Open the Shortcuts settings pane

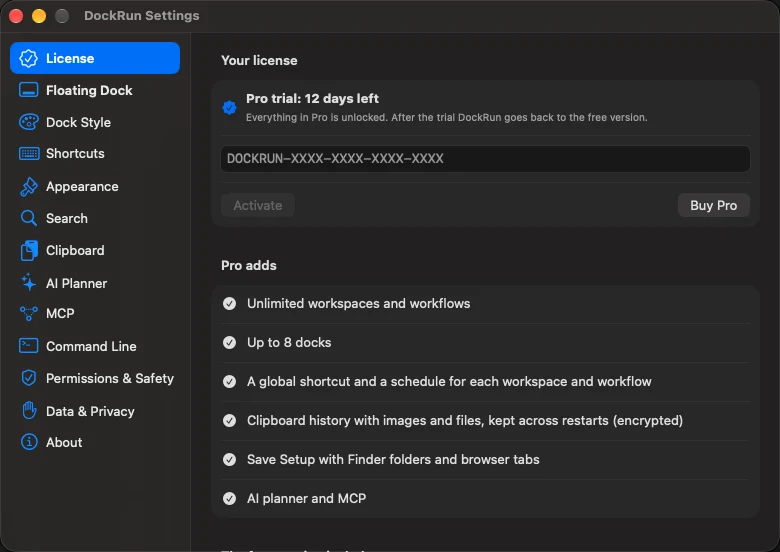coord(95,153)
